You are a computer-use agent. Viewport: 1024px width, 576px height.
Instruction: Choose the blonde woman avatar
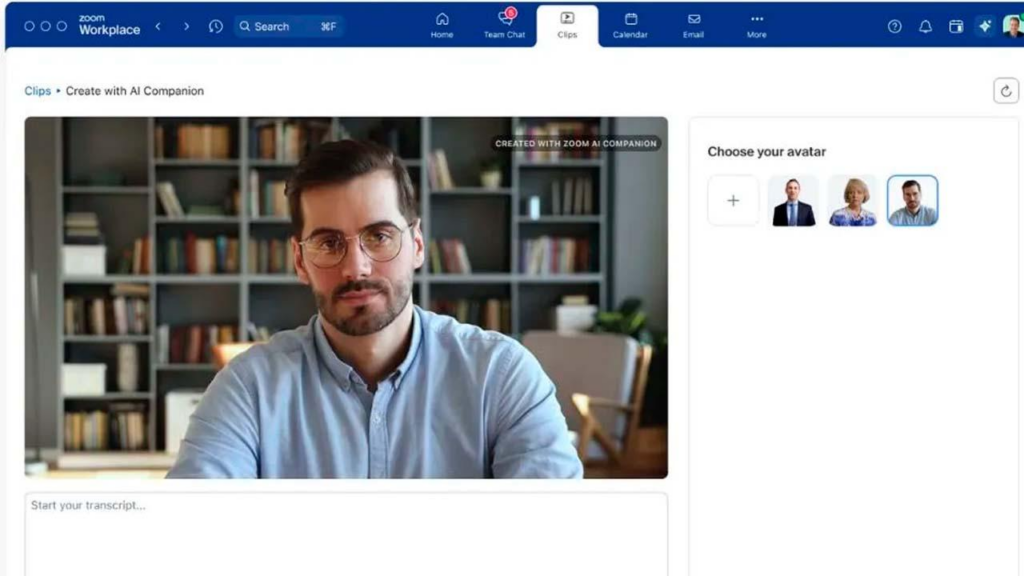(x=853, y=201)
